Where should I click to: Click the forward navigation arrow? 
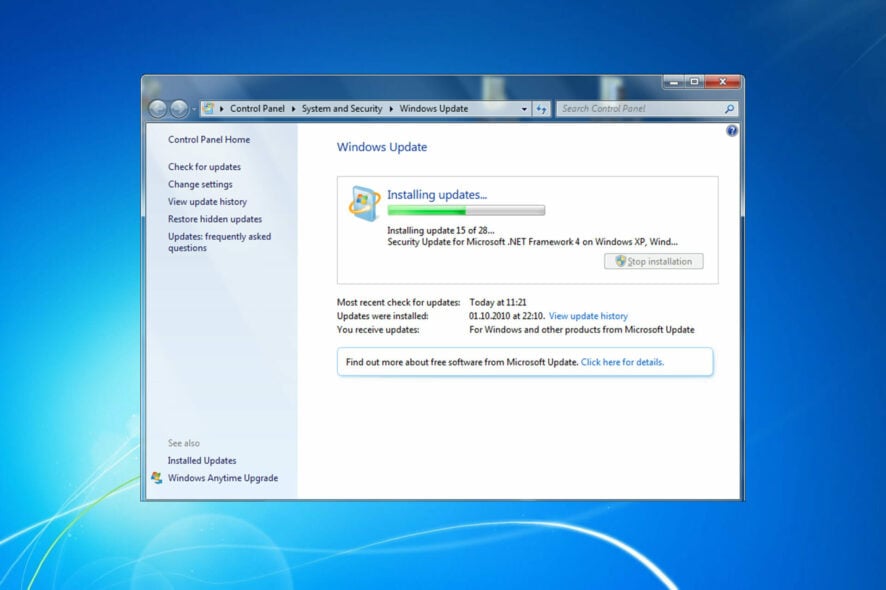[180, 108]
